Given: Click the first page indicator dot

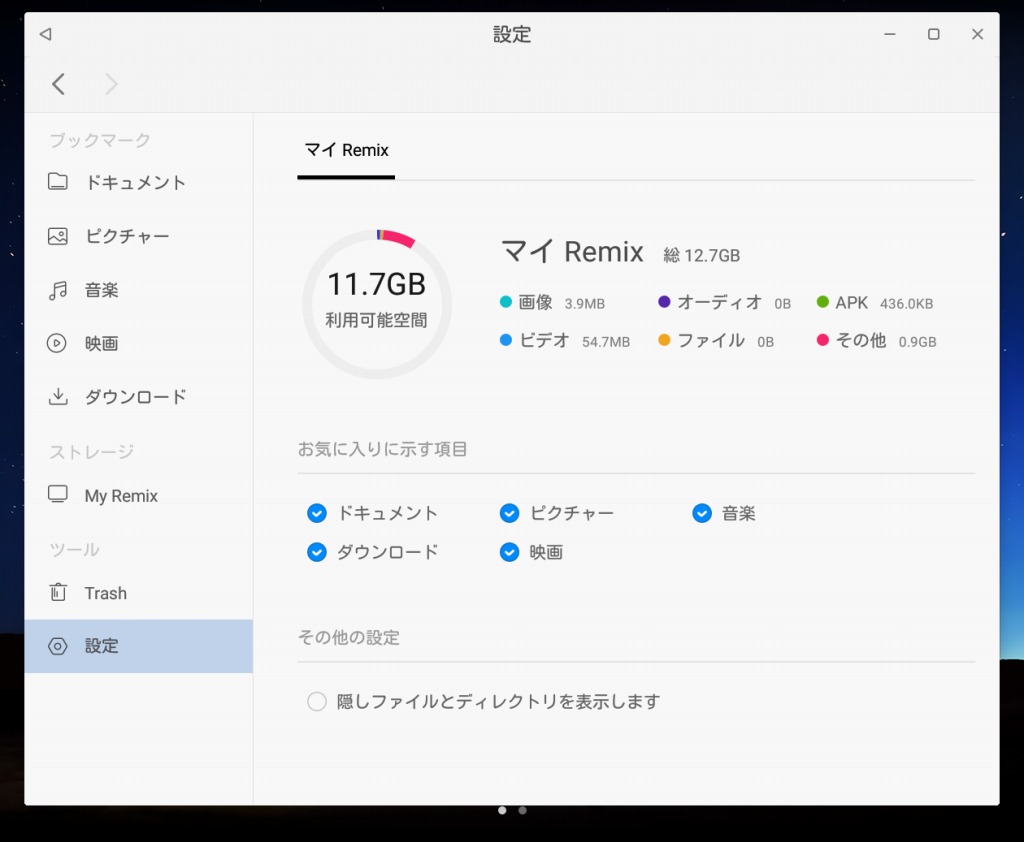Looking at the screenshot, I should pos(502,811).
